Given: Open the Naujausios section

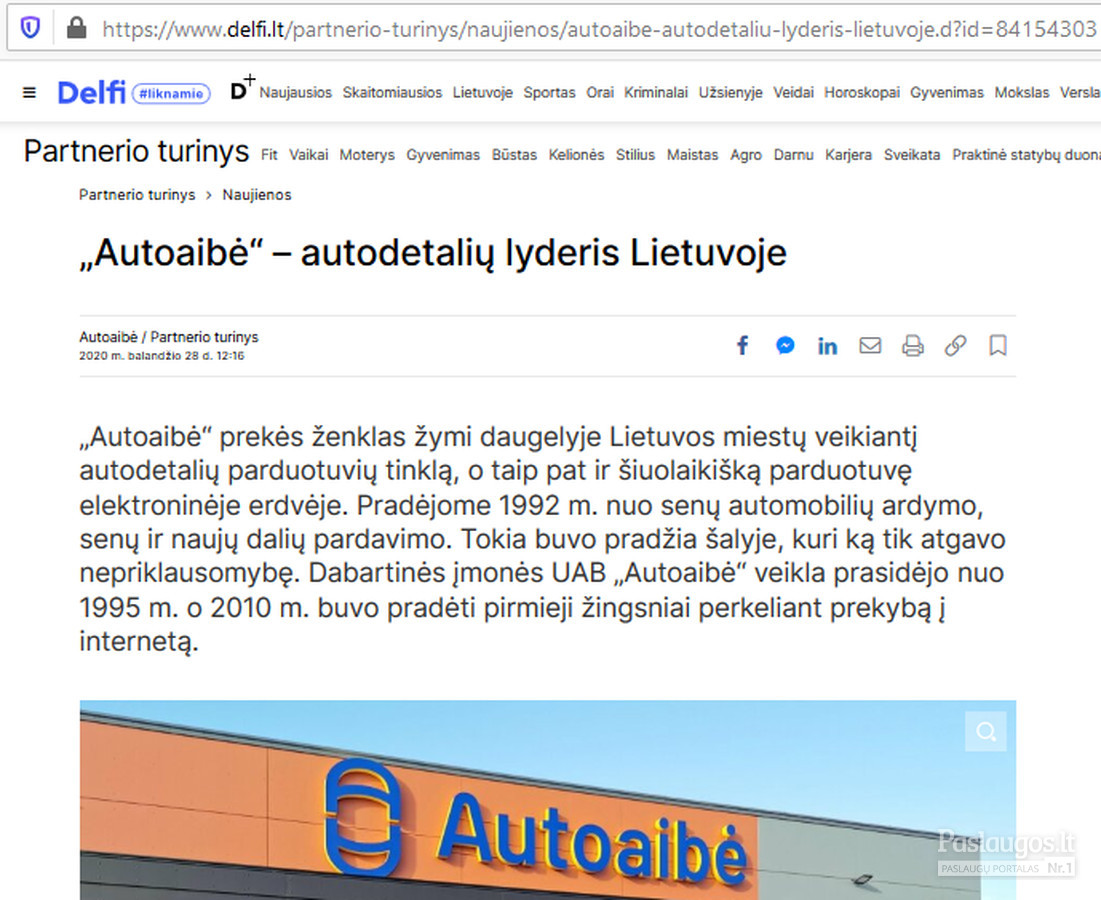Looking at the screenshot, I should (x=296, y=93).
